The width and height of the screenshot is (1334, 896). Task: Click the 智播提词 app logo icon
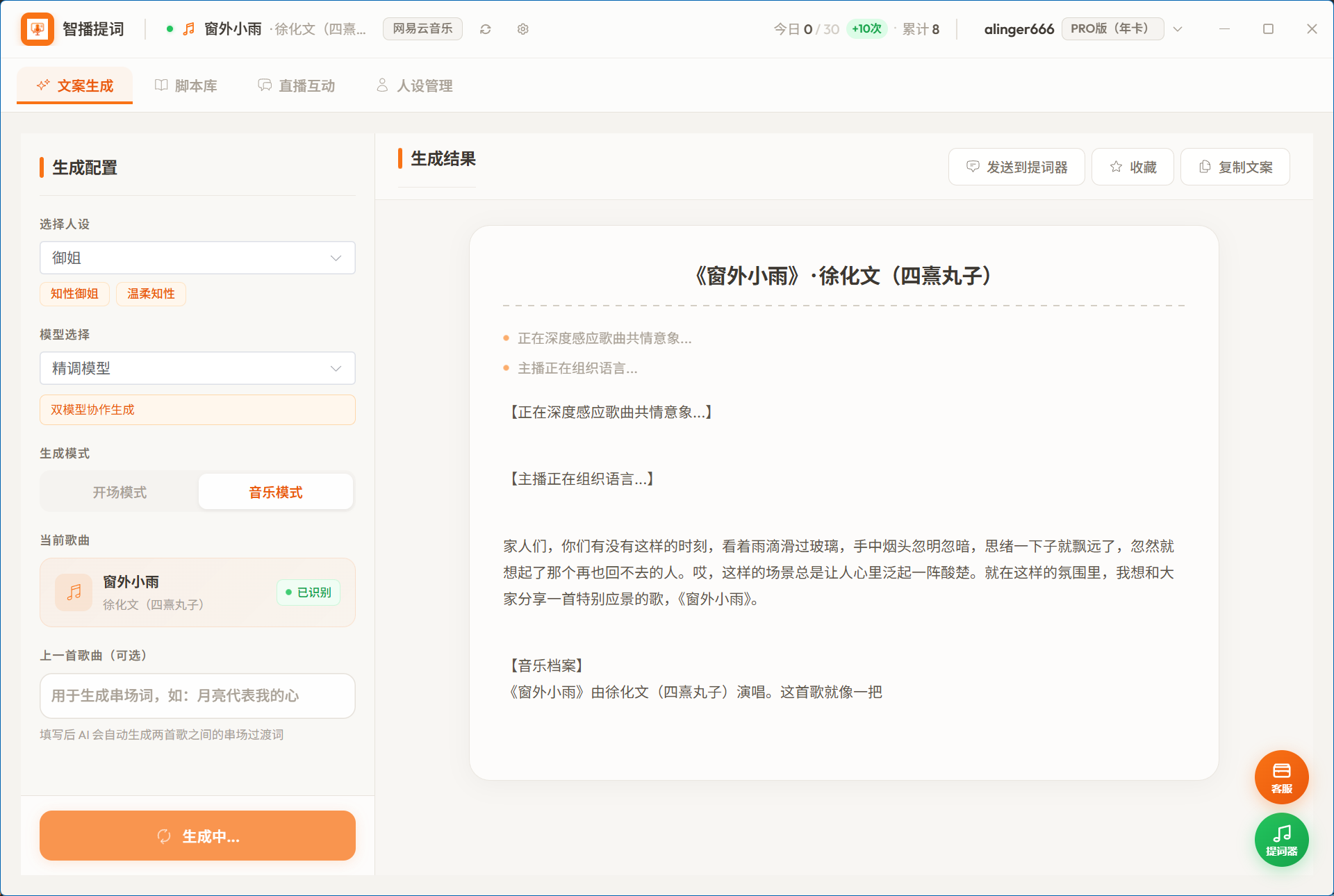38,29
